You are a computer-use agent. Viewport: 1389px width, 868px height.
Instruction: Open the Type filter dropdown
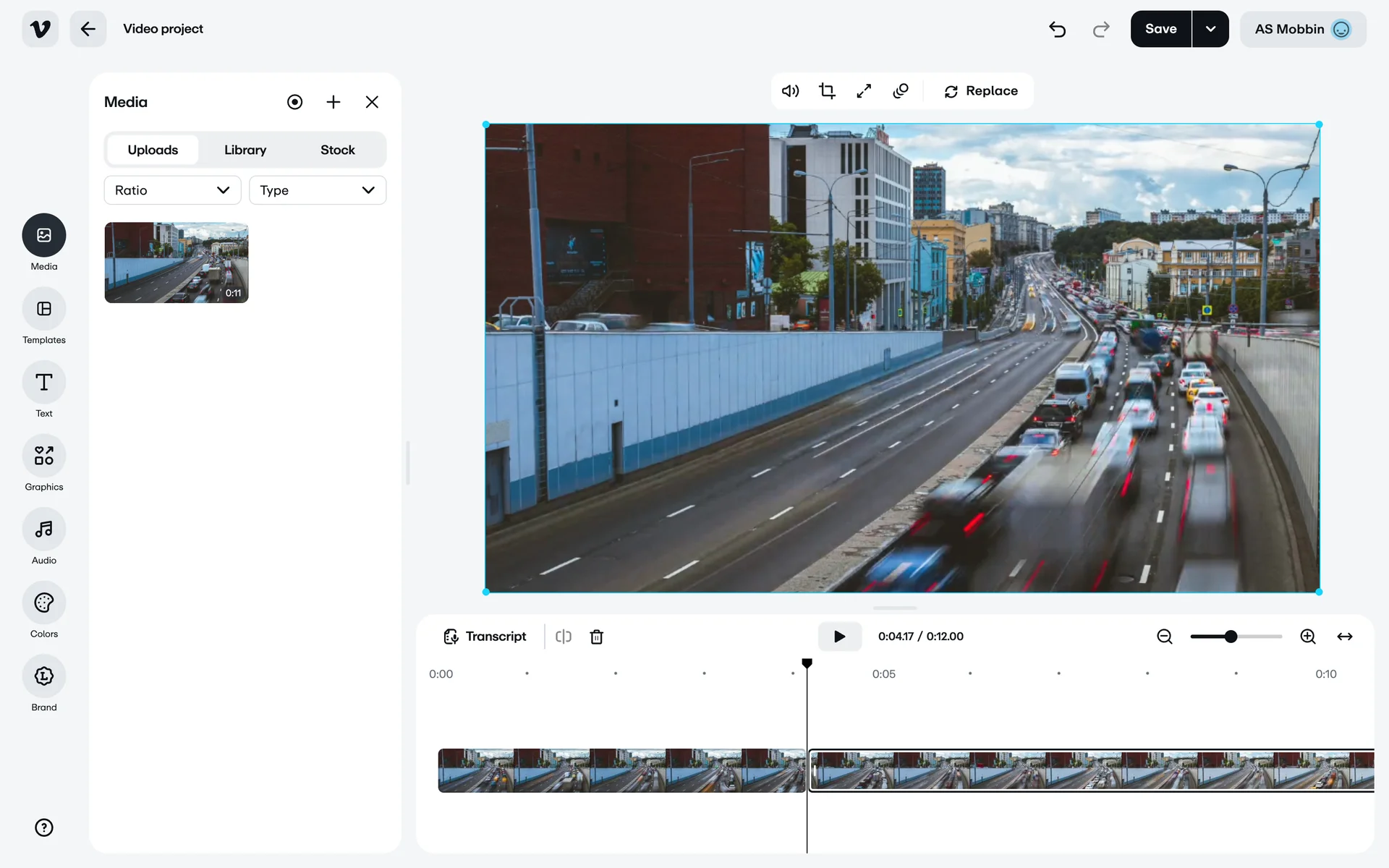pos(317,190)
